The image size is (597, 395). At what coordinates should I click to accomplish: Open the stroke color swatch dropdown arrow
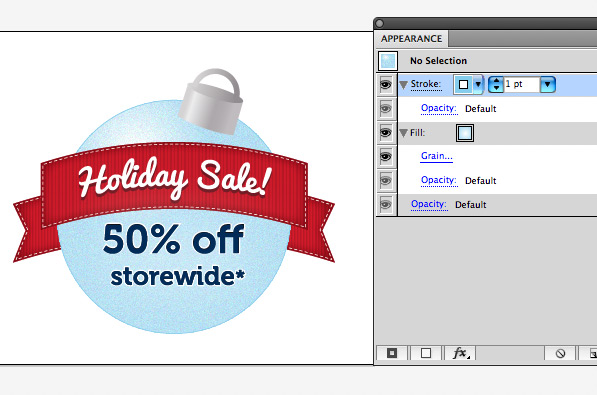pos(478,84)
